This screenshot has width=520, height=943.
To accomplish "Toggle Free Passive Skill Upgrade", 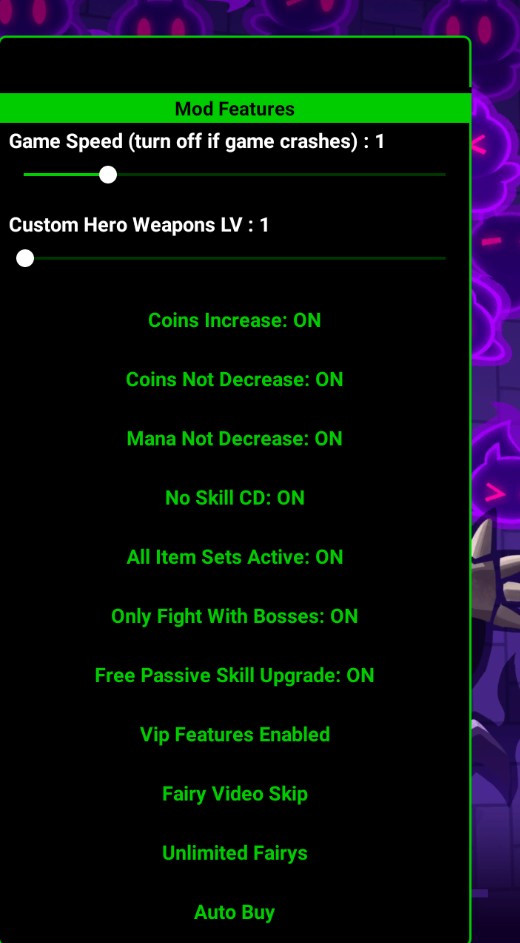I will (x=234, y=675).
